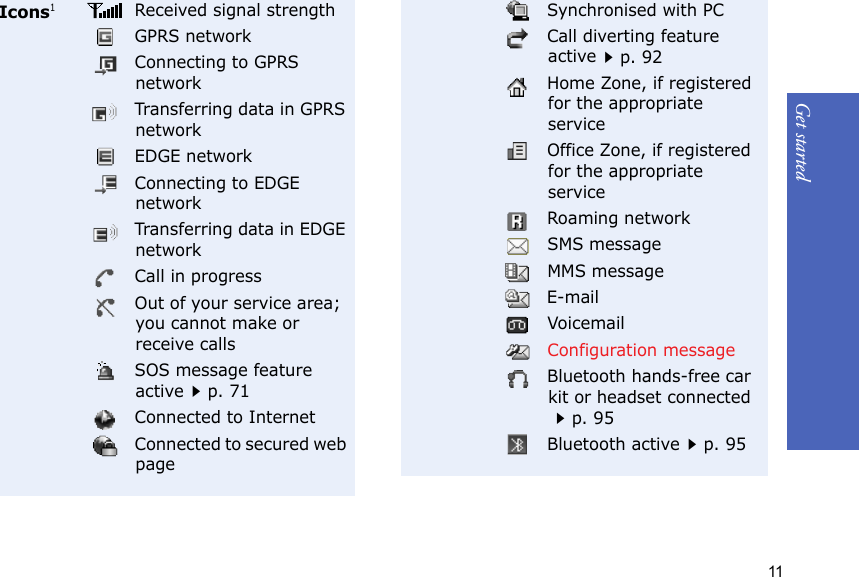Click the received signal strength icon

click(105, 11)
